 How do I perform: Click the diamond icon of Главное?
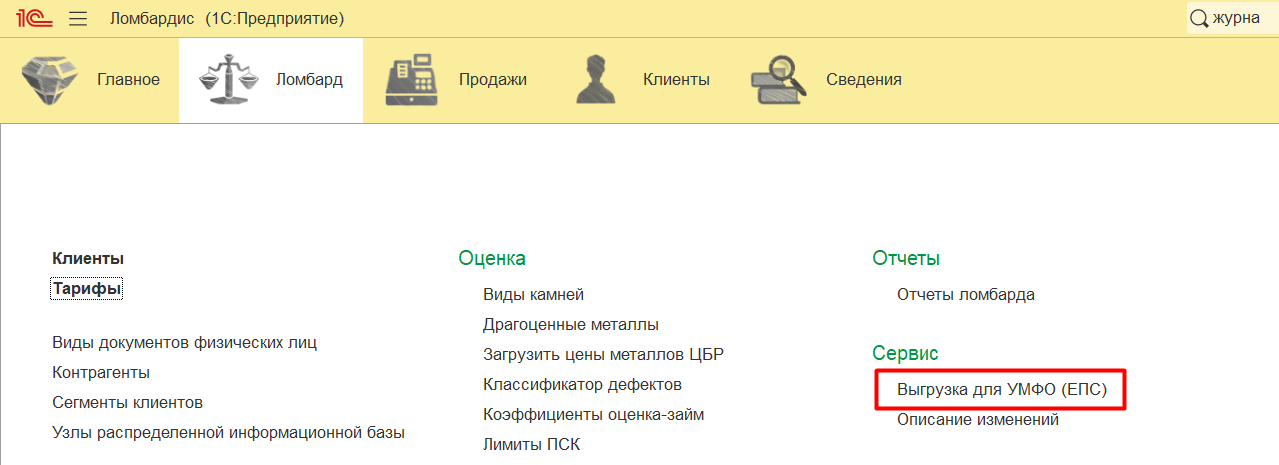click(x=52, y=80)
